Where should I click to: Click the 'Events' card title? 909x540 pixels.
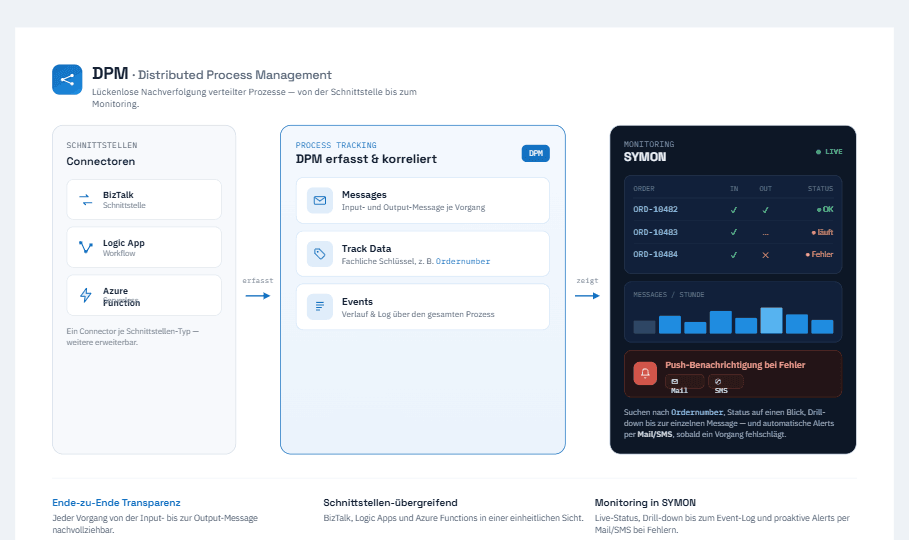357,302
